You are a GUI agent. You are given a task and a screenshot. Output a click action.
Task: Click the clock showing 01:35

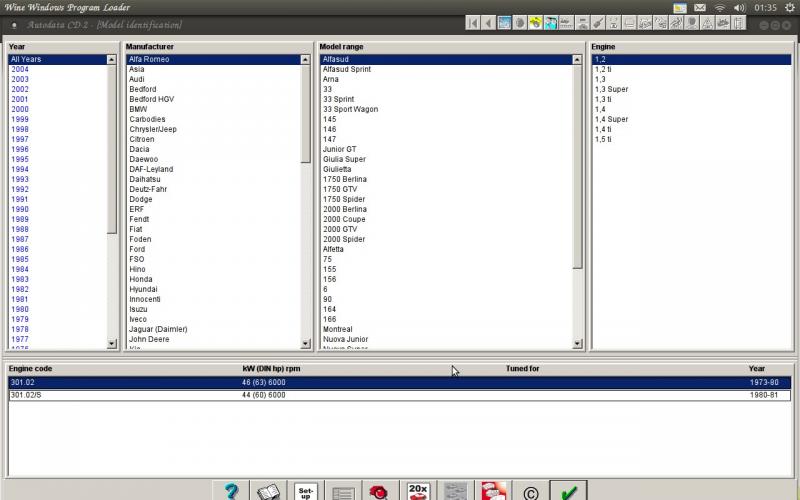pos(765,8)
